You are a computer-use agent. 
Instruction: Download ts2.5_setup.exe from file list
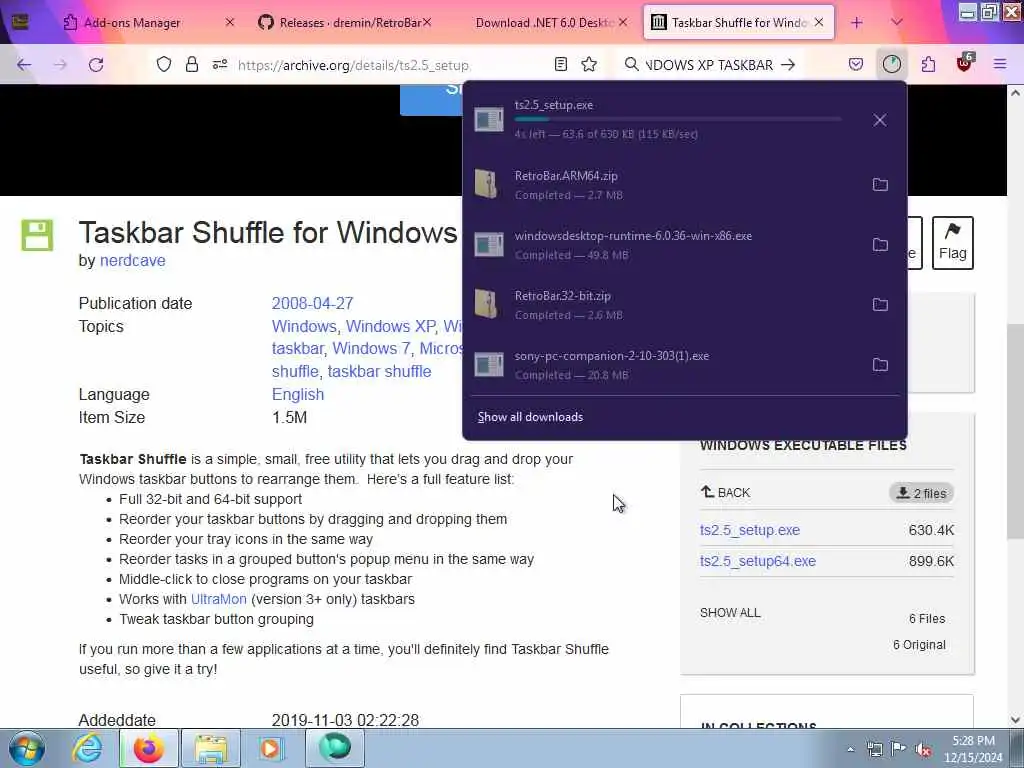point(750,530)
